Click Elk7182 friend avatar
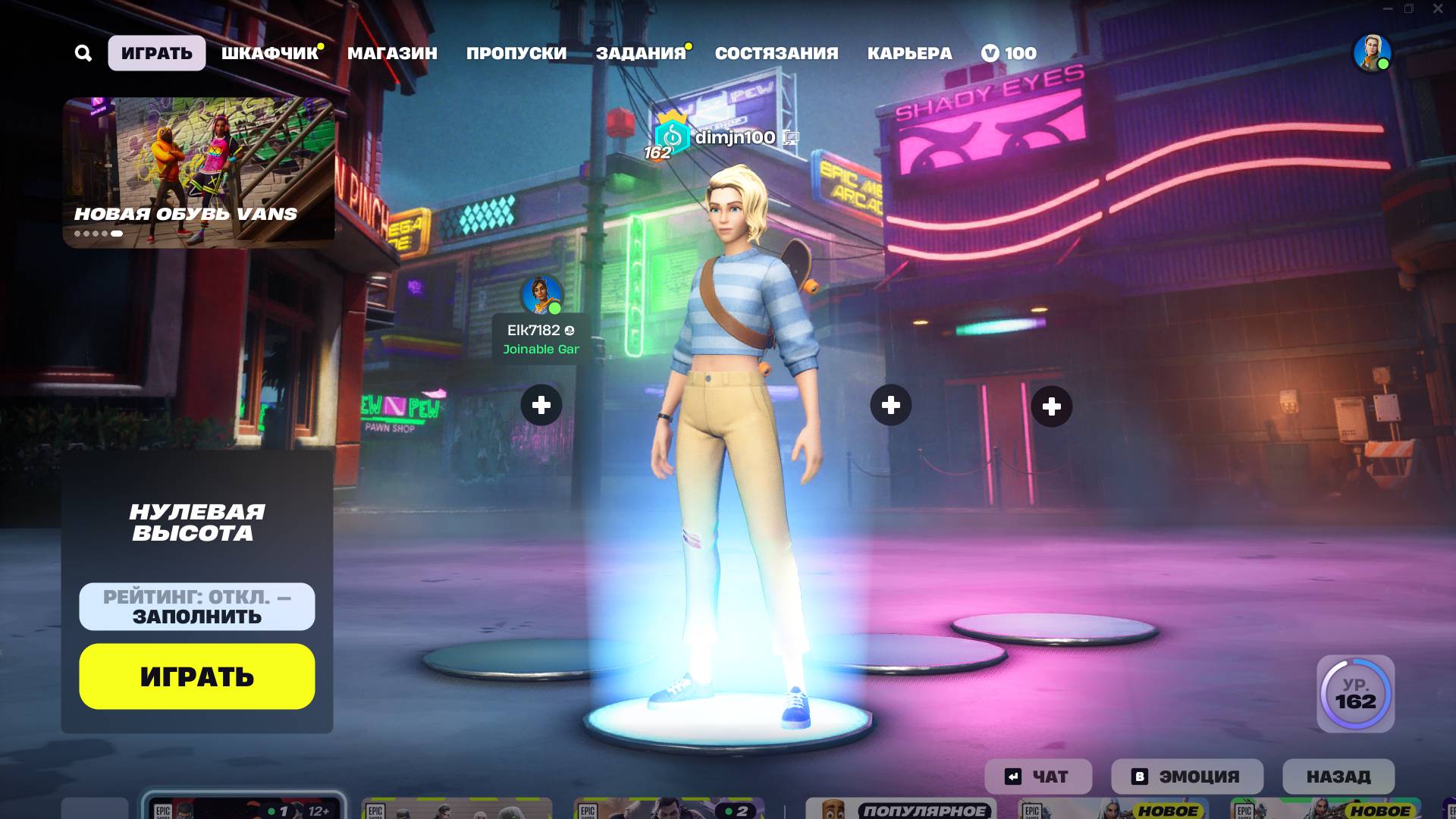This screenshot has height=819, width=1456. pos(541,294)
